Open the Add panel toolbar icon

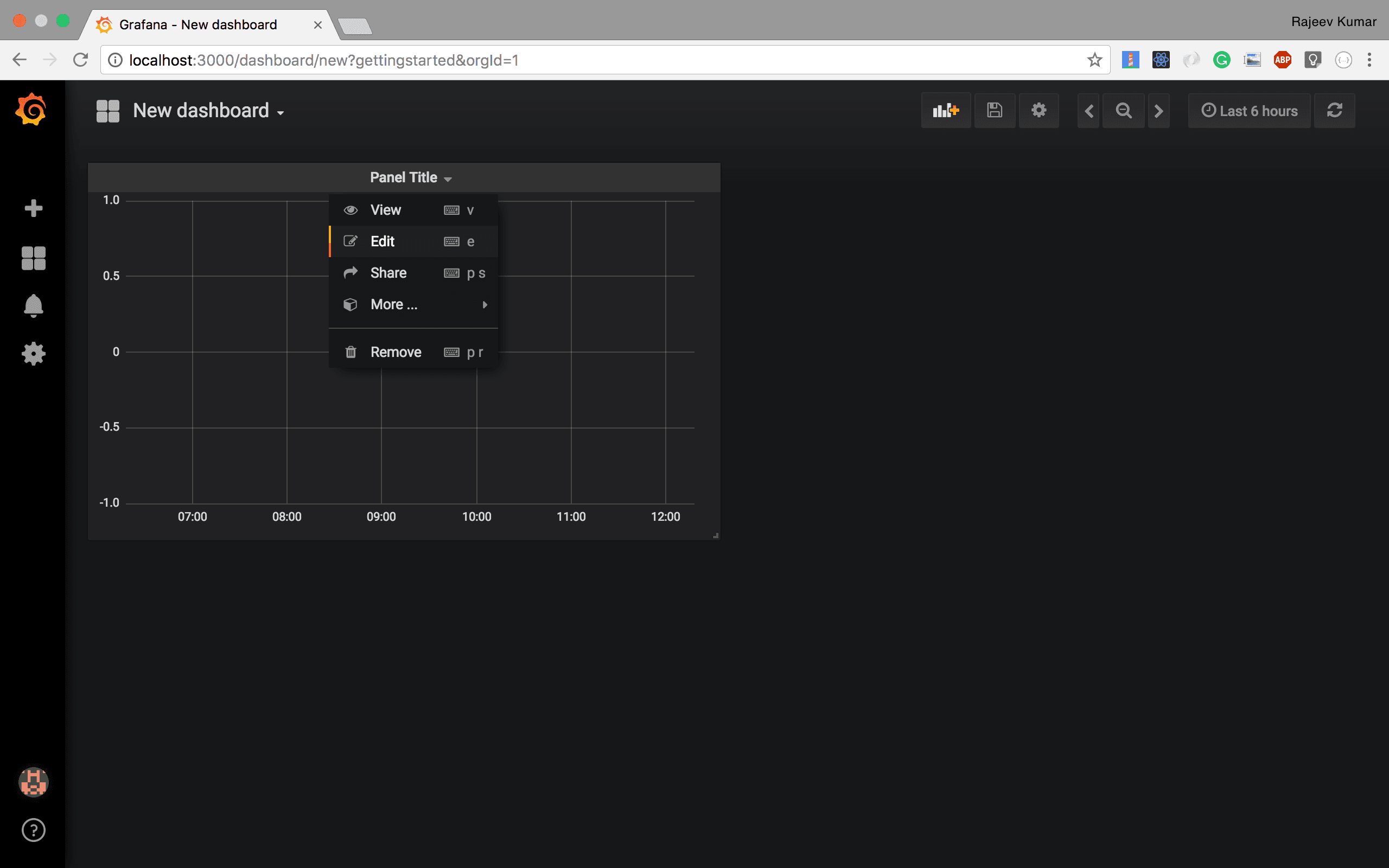[946, 110]
